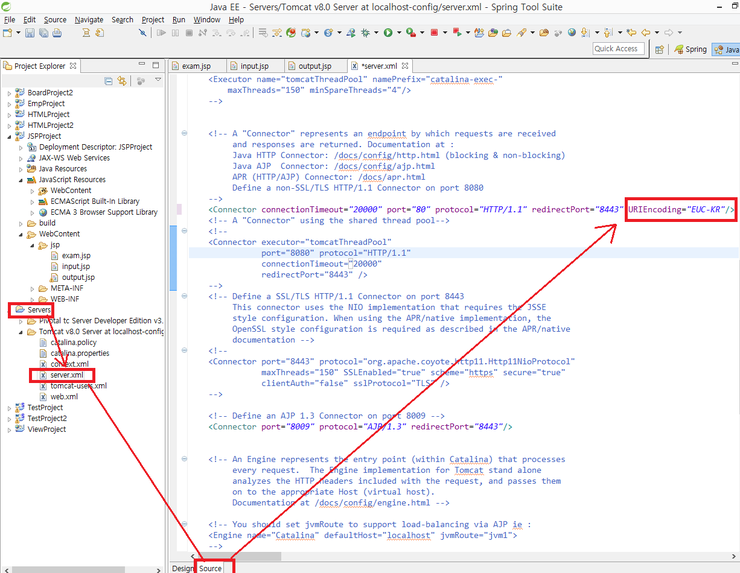Click the Print icon in the toolbar

coord(59,33)
